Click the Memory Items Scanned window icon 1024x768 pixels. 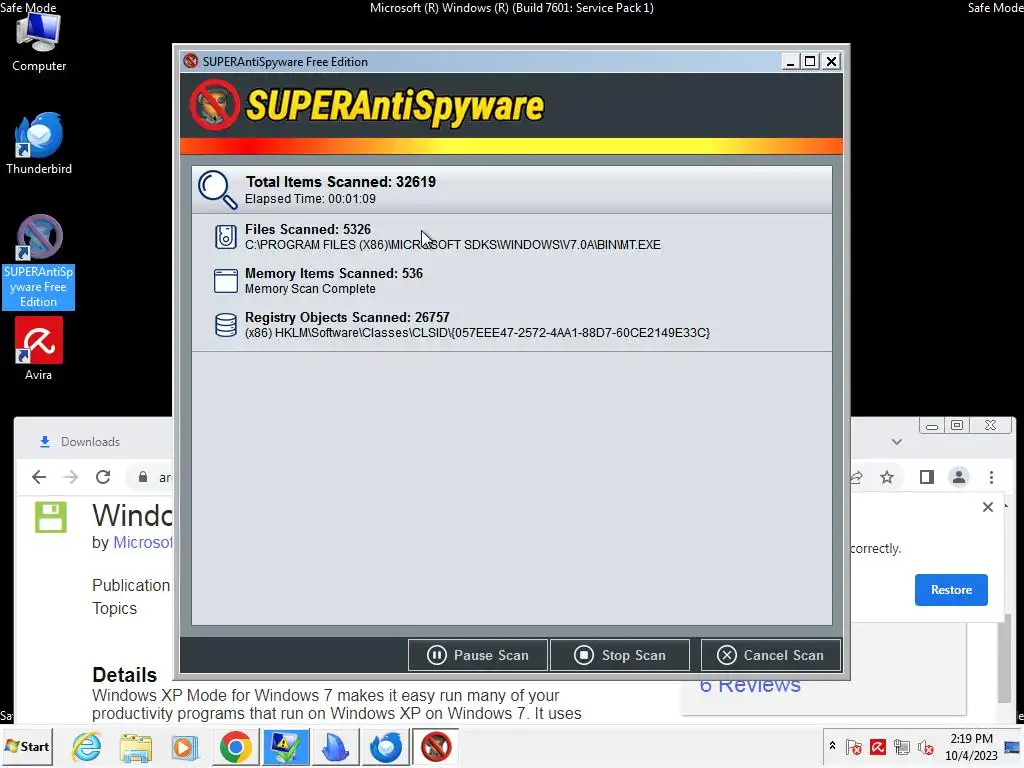point(226,281)
